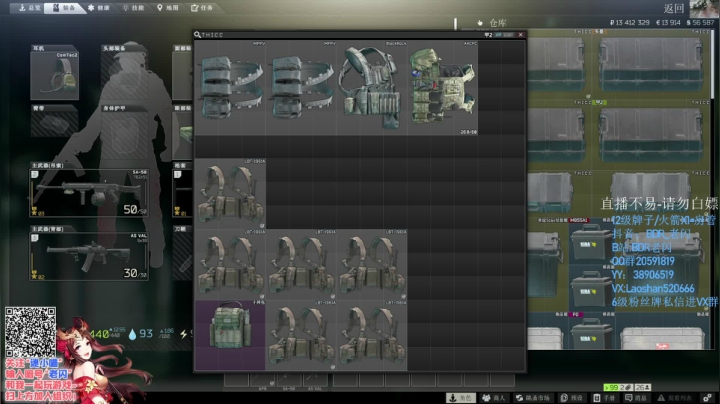Select the BlackRock chest rig
The image size is (720, 404).
tap(372, 88)
